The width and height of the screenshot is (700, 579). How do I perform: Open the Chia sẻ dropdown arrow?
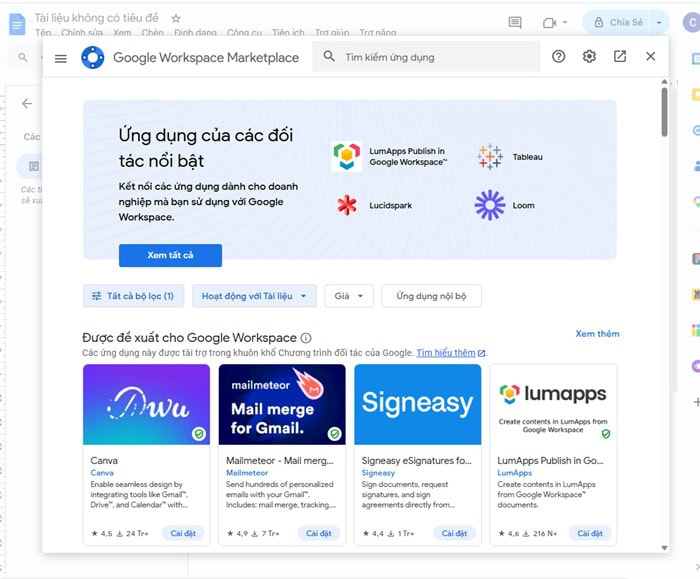[x=659, y=22]
